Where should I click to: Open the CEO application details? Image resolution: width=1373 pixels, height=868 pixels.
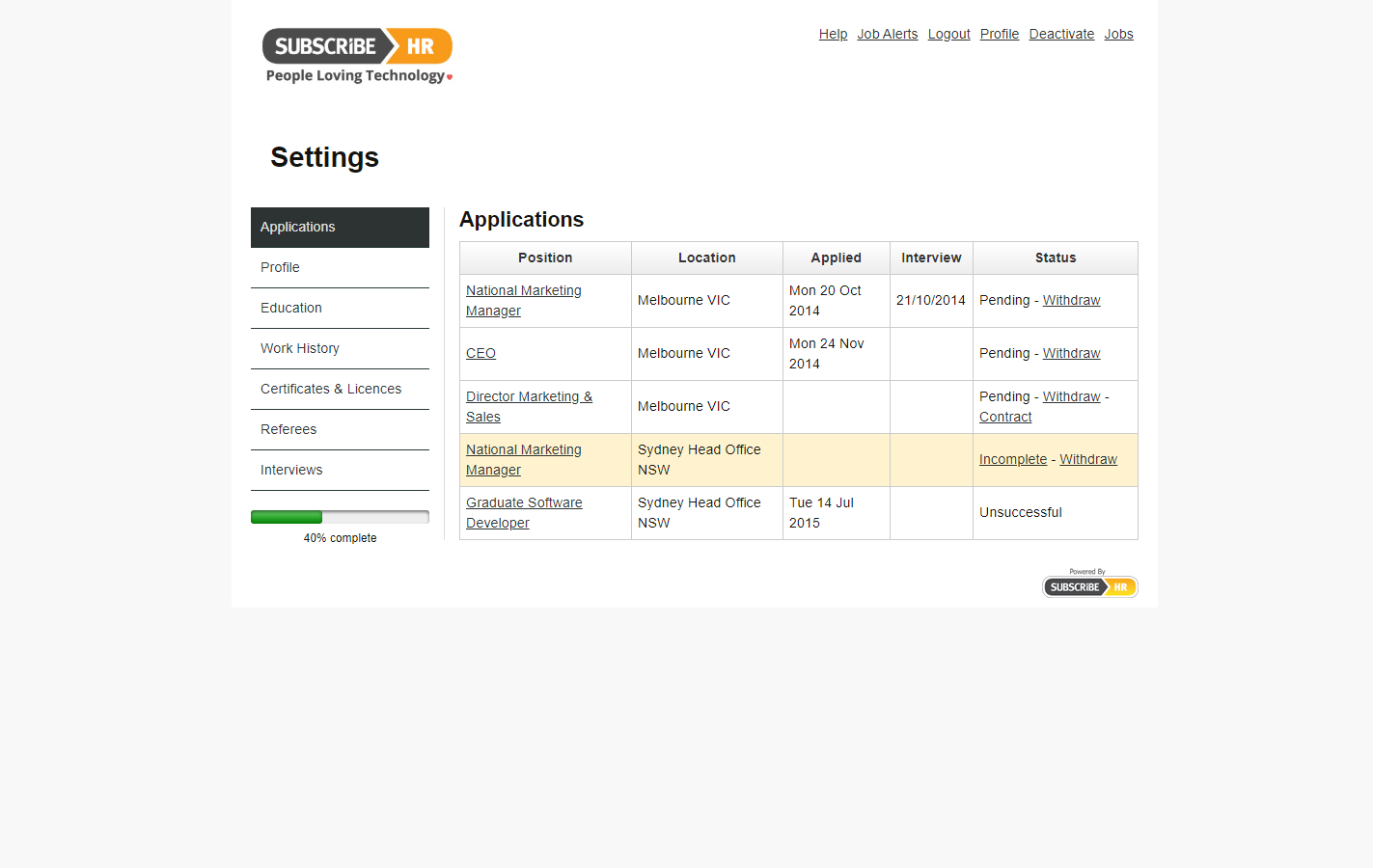(x=481, y=353)
